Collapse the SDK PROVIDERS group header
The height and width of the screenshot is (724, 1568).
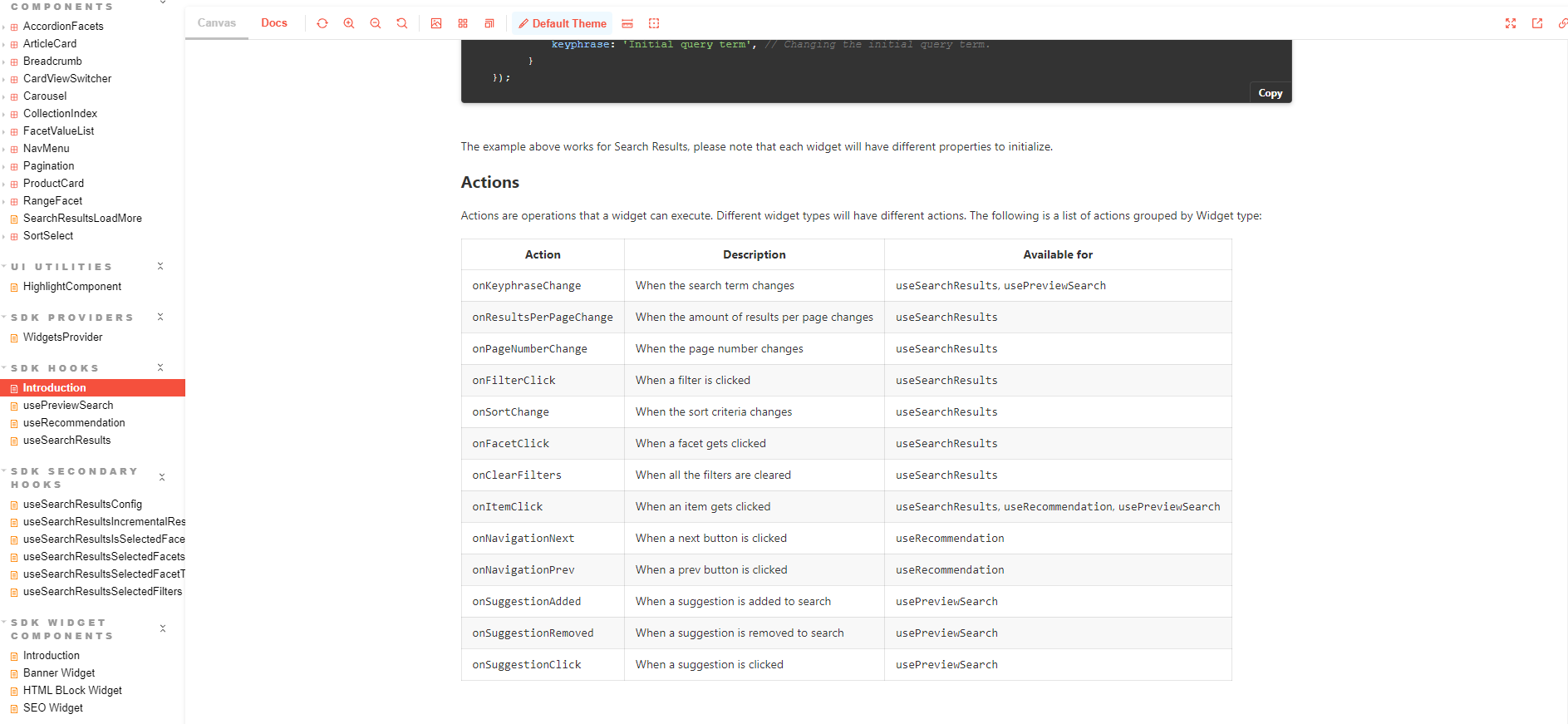point(71,318)
